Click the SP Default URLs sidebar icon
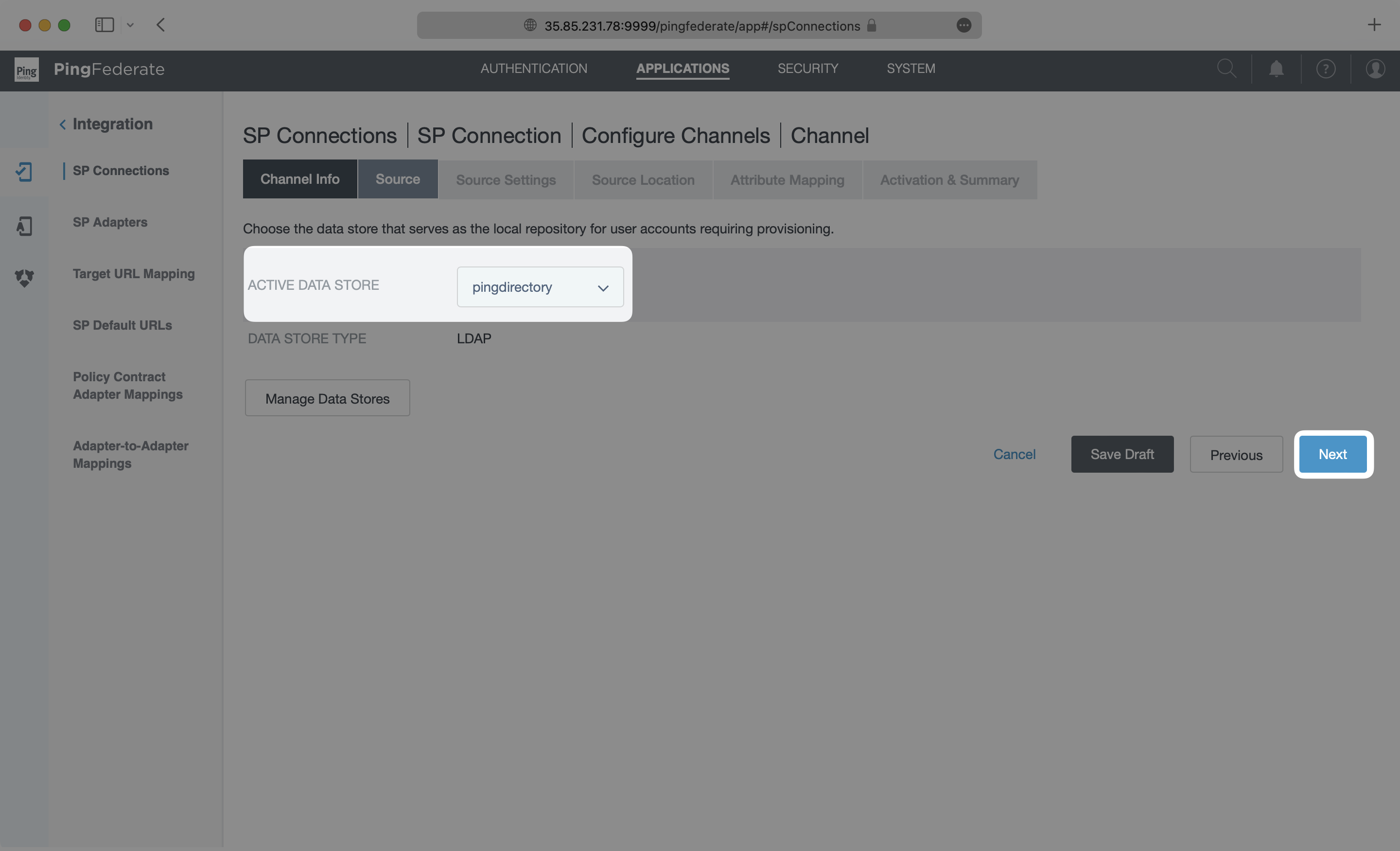 click(x=122, y=325)
